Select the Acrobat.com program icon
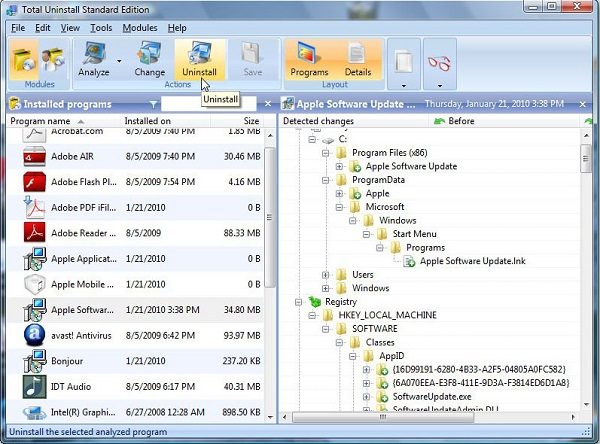Screen dimensions: 600x444 (34, 133)
